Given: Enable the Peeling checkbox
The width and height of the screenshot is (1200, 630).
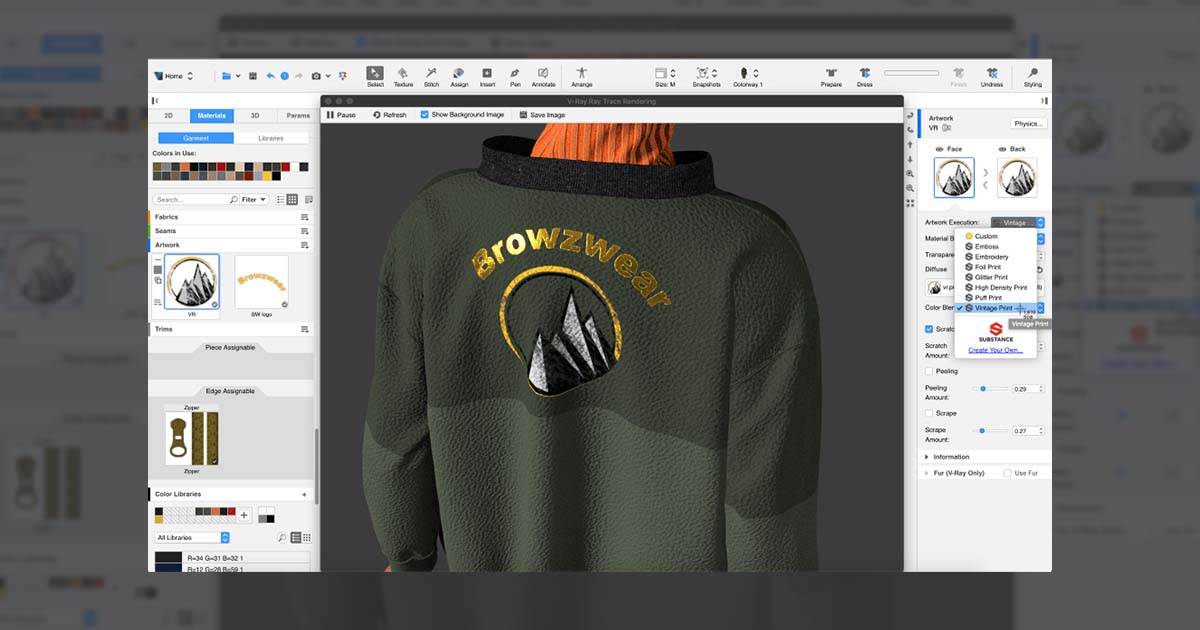Looking at the screenshot, I should [929, 371].
